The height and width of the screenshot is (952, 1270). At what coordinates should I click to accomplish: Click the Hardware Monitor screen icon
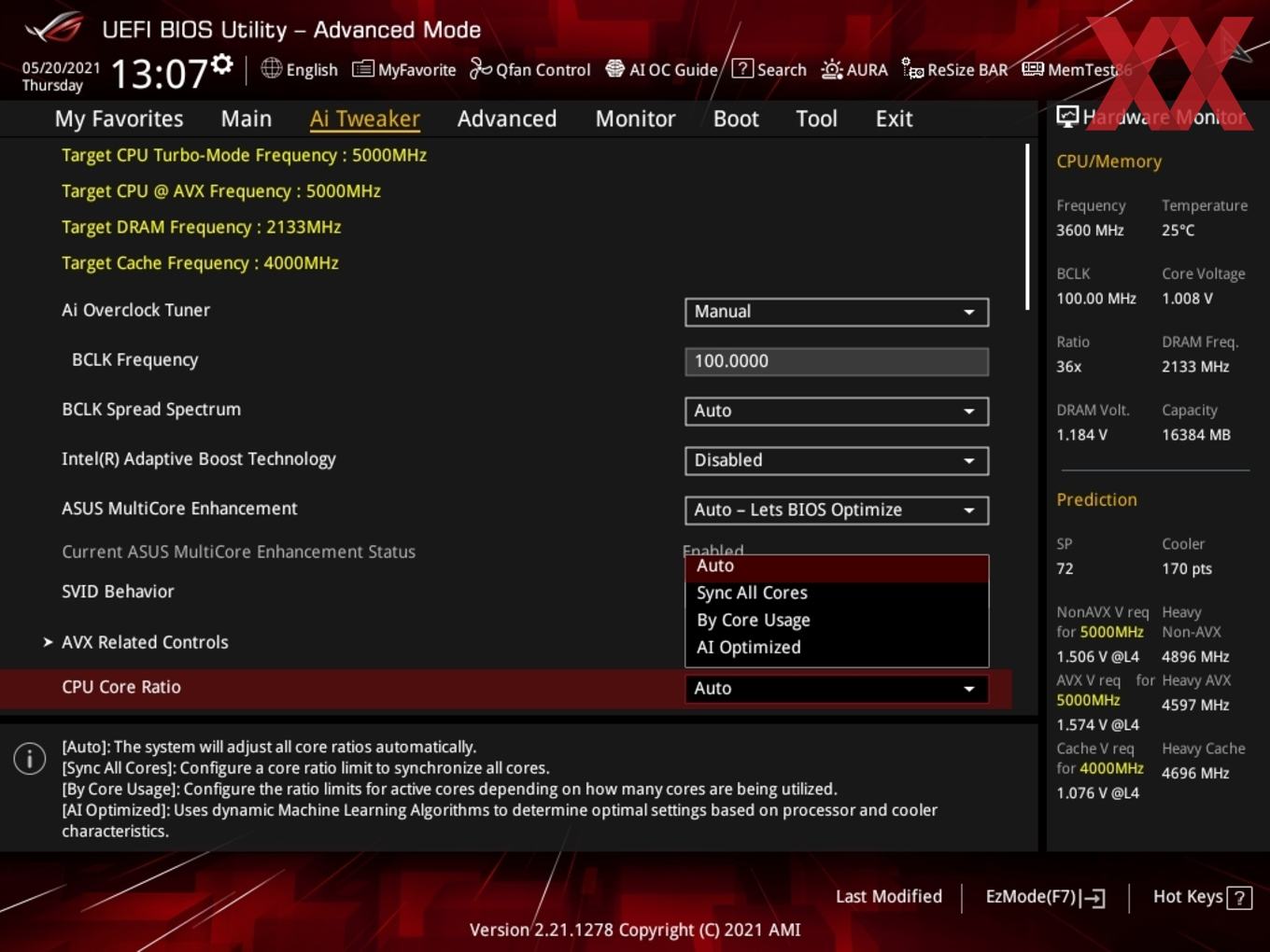coord(1067,117)
